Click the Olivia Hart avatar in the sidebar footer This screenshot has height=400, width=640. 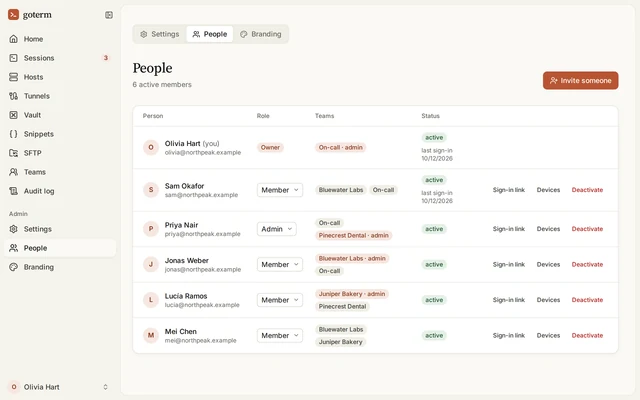(x=14, y=387)
